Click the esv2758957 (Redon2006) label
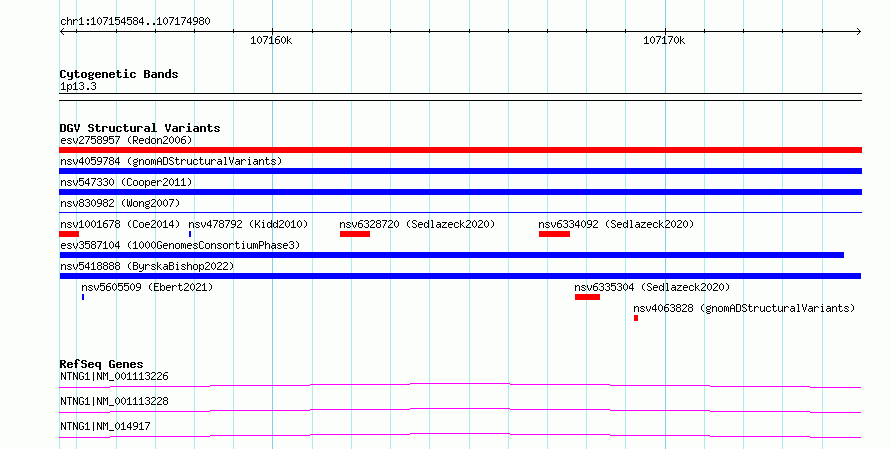 coord(126,140)
